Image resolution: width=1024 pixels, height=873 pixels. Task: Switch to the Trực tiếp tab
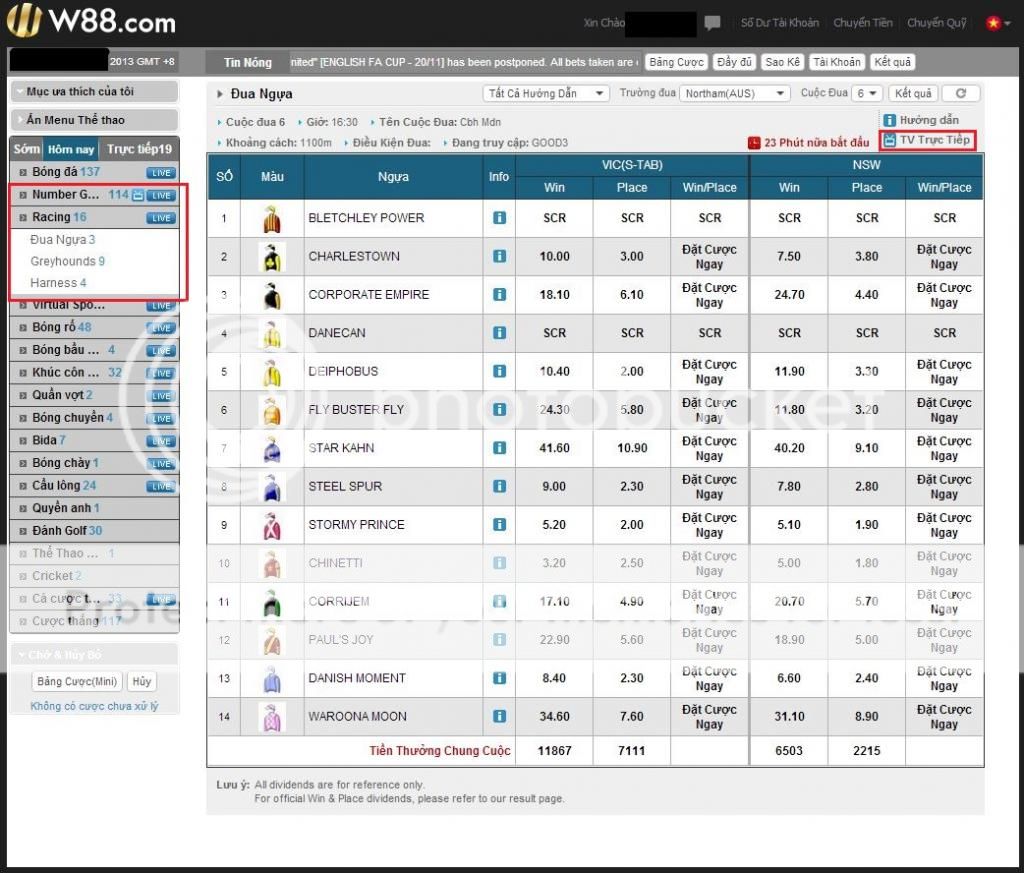[x=139, y=149]
